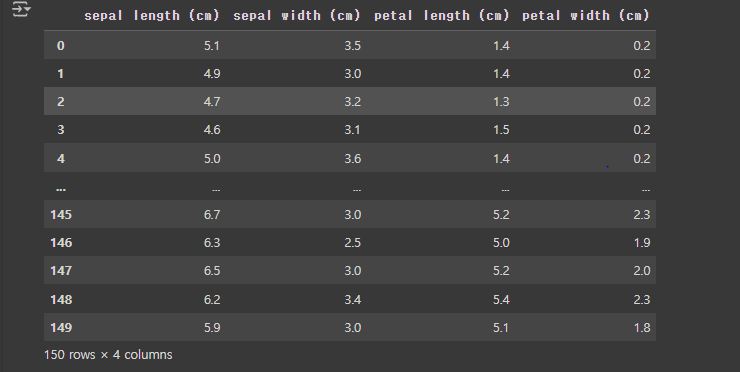Click sepal length value 5.0 in row 4
The width and height of the screenshot is (740, 372).
coord(212,159)
